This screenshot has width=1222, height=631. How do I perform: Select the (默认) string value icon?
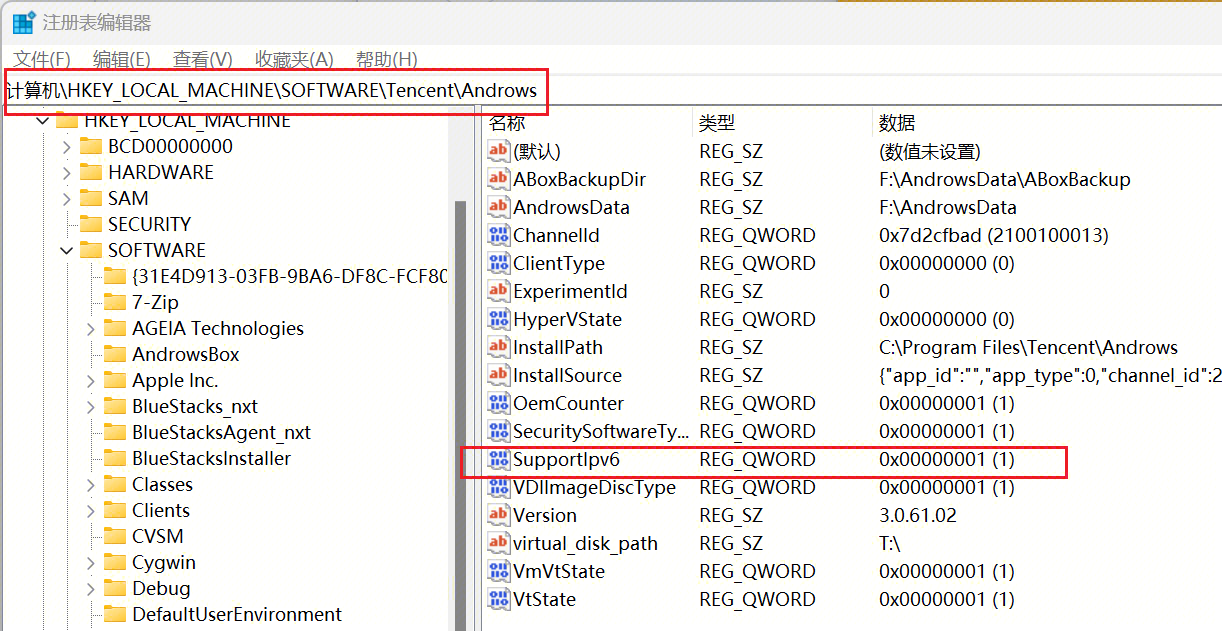pos(498,151)
